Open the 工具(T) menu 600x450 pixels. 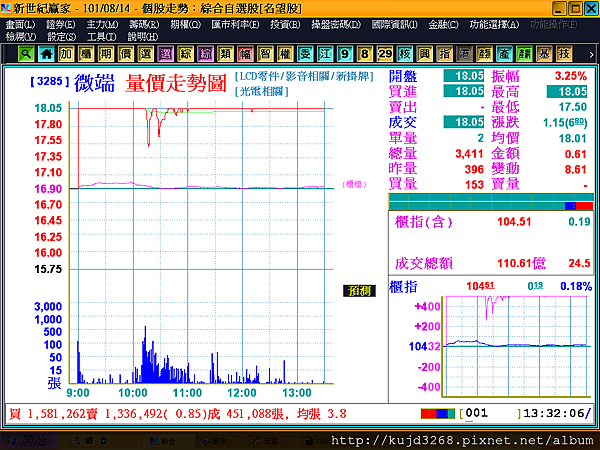[x=101, y=37]
